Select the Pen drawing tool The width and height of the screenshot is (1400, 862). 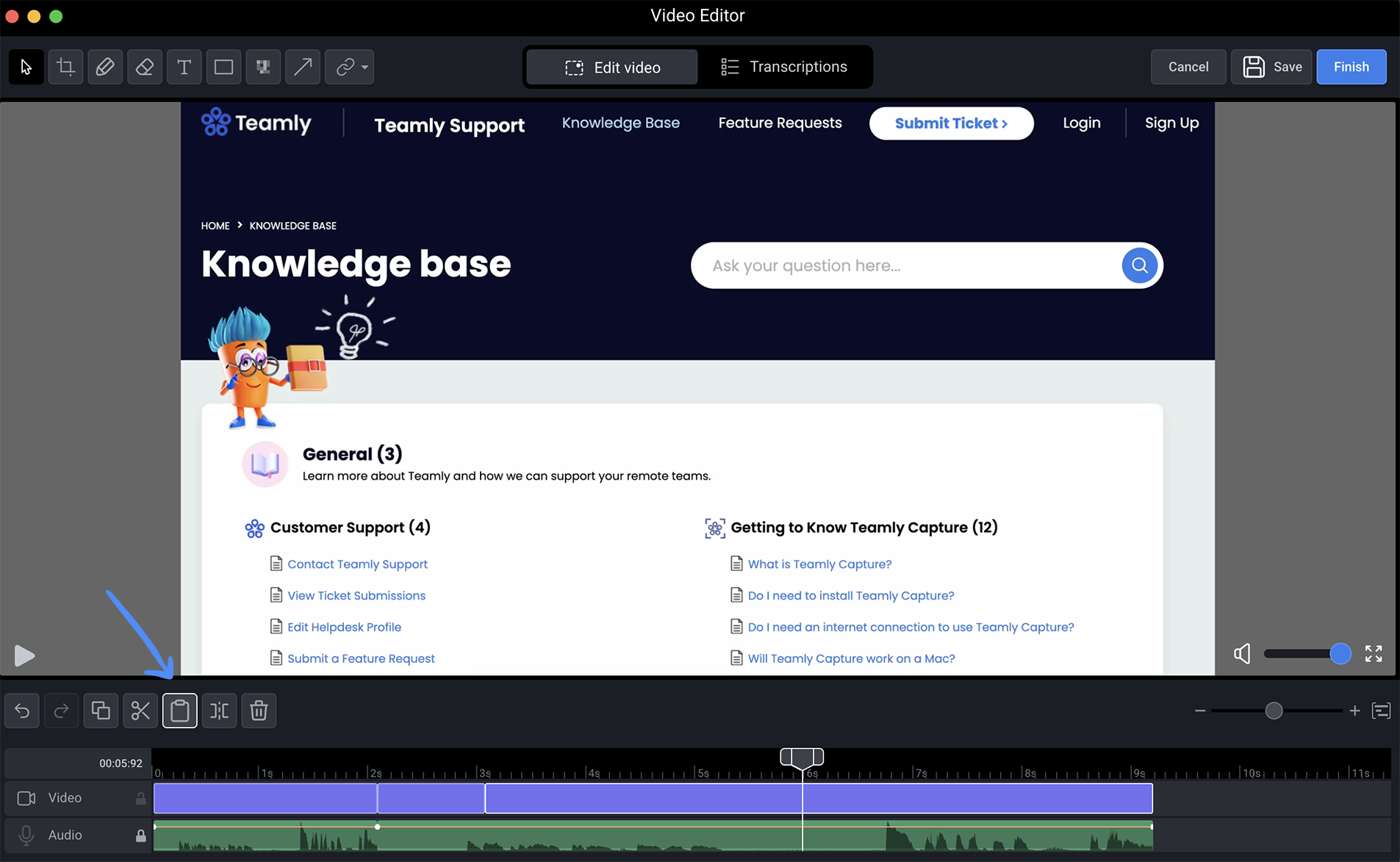tap(105, 67)
